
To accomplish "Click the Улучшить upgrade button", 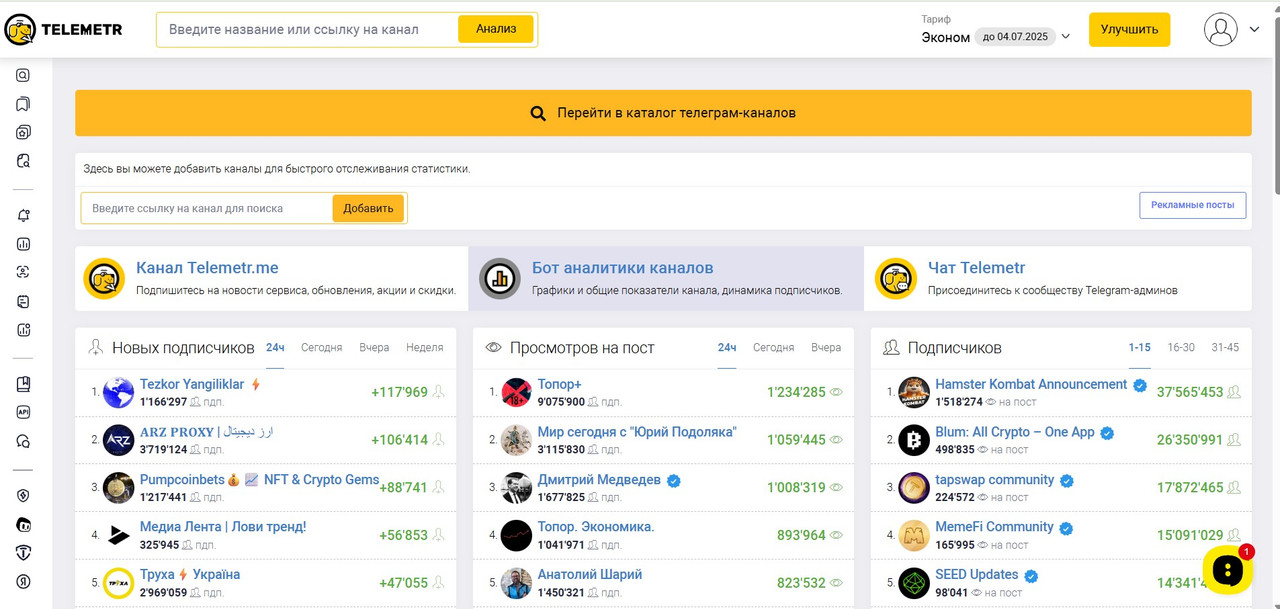I will point(1129,29).
